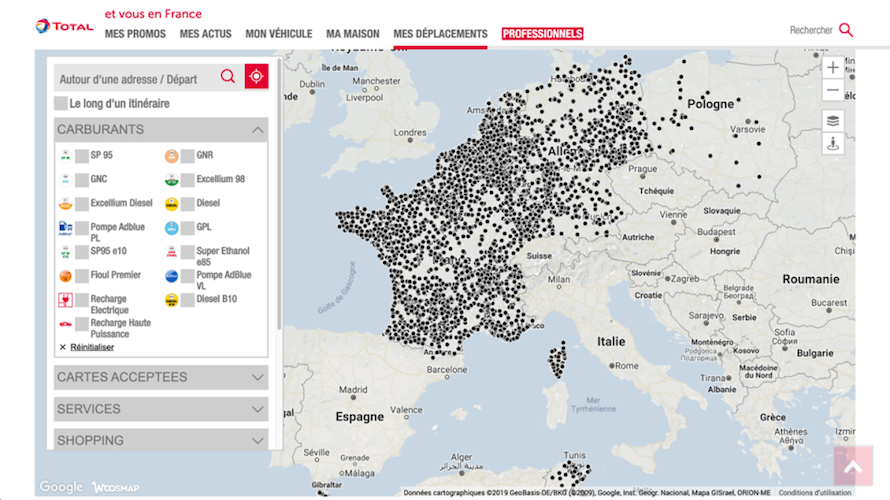The image size is (890, 500).
Task: Open the Ma Maison menu
Action: 352,34
